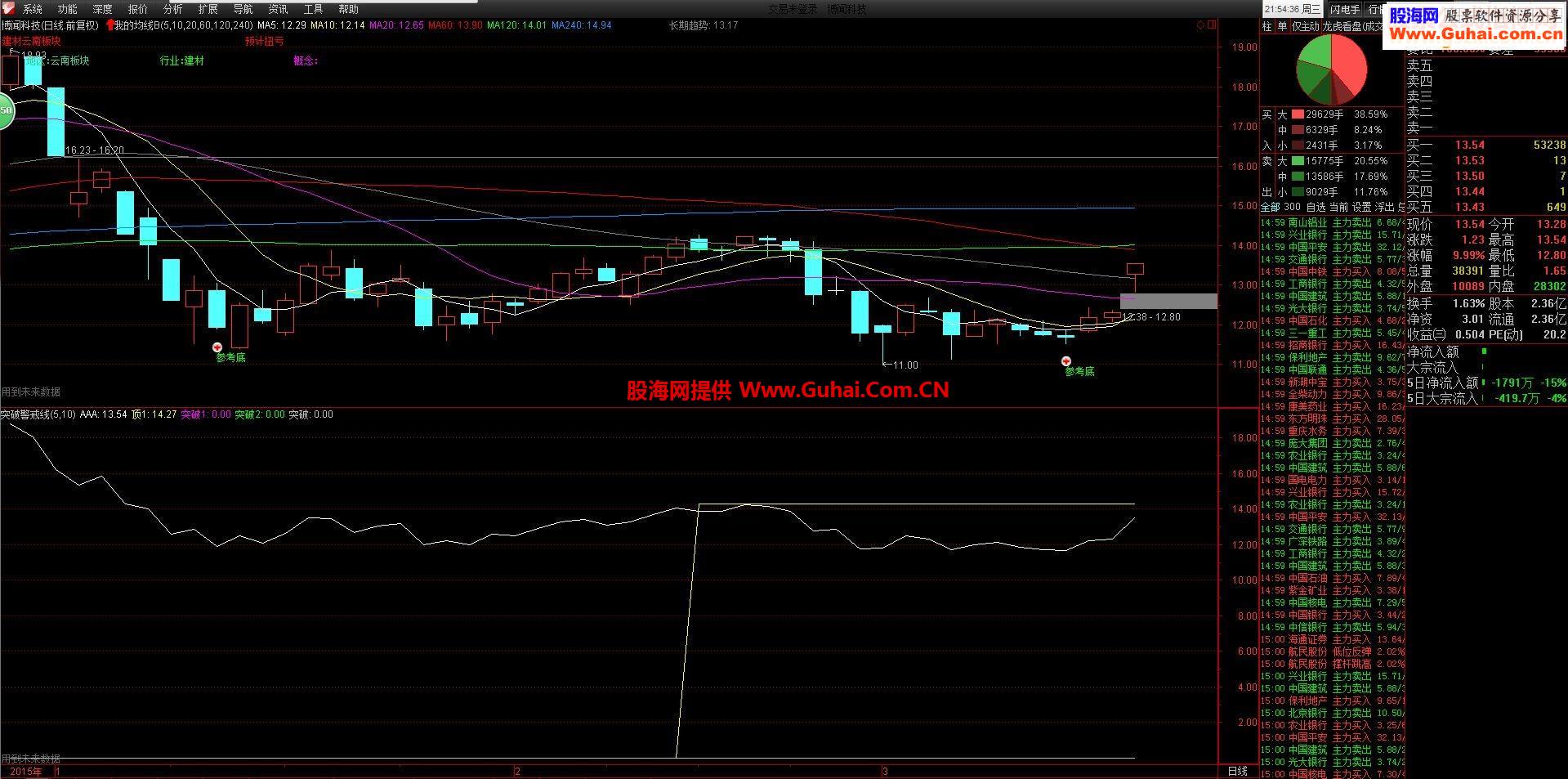
Task: Open the 系统 menu
Action: (33, 9)
